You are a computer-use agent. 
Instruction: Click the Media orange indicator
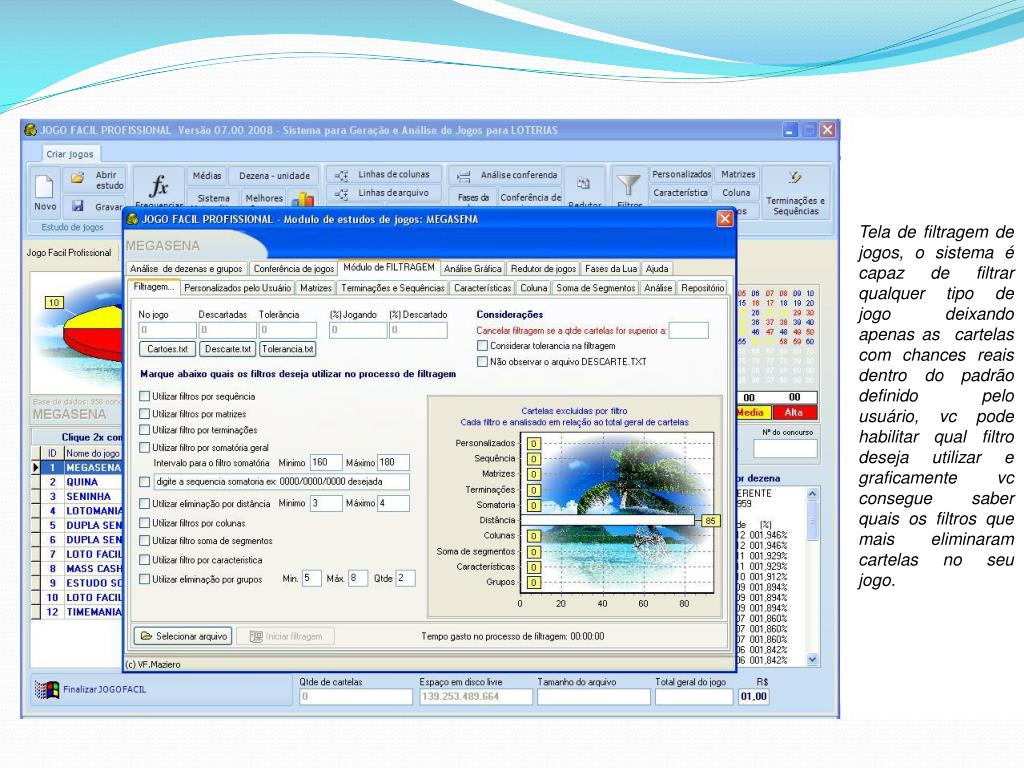point(751,413)
